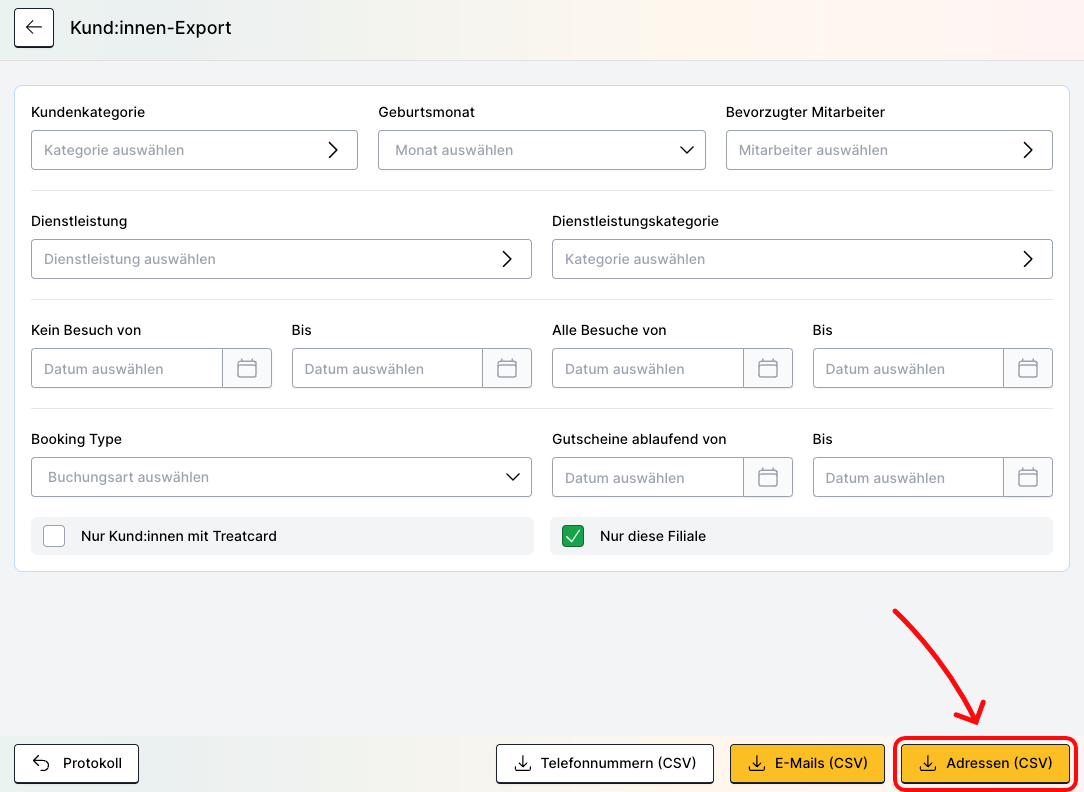1084x792 pixels.
Task: Download Telefonnummern (CSV)
Action: [604, 763]
